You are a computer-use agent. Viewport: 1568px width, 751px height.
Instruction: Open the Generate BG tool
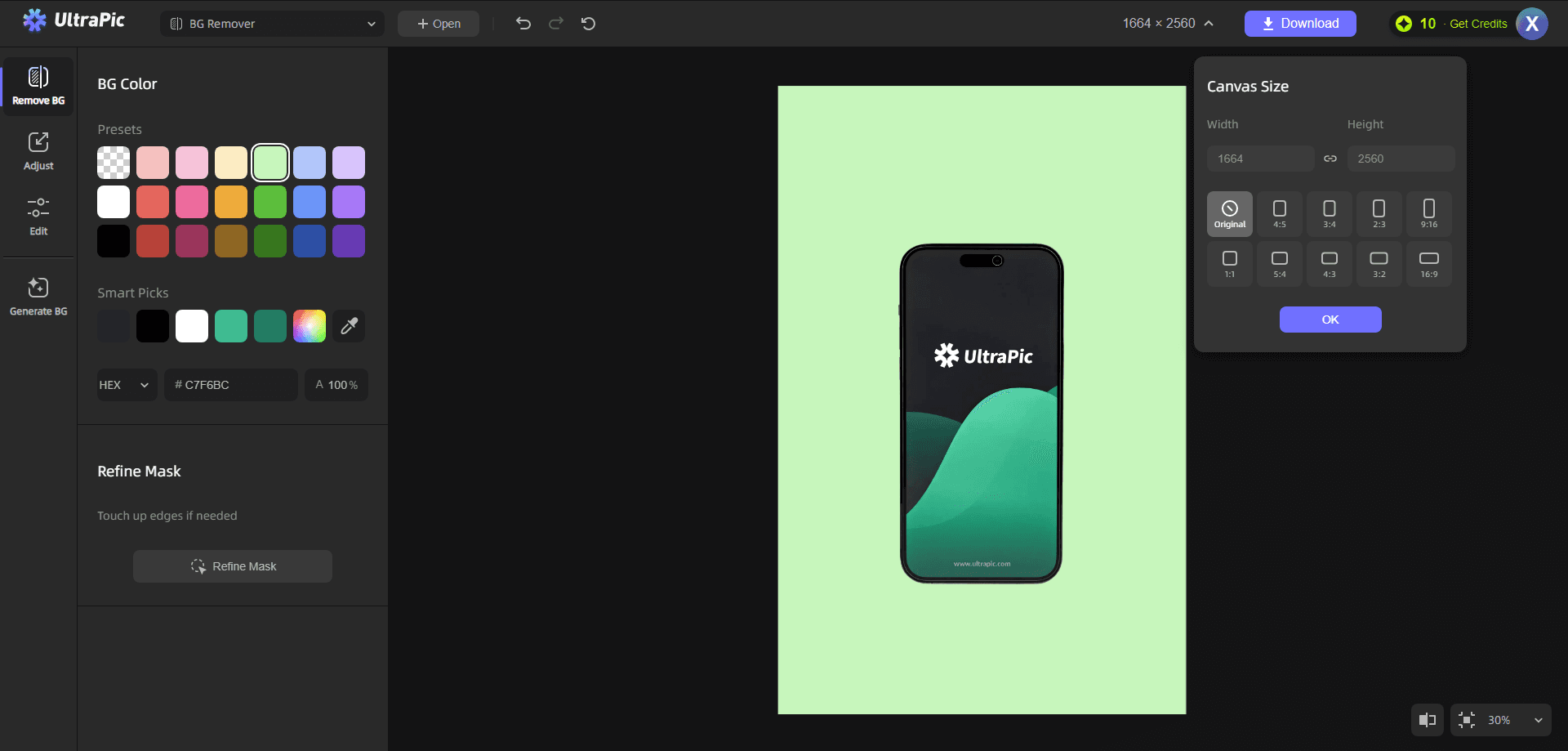[38, 297]
